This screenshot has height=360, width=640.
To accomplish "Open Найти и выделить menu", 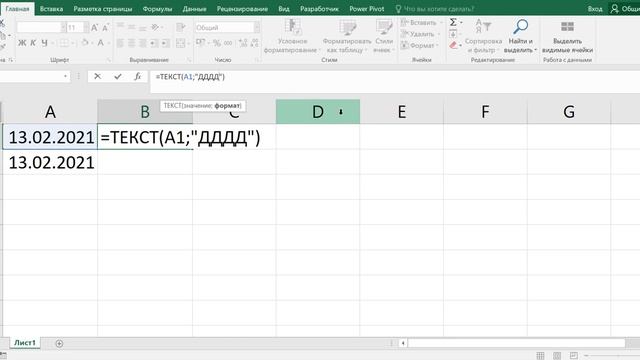I will click(x=520, y=36).
